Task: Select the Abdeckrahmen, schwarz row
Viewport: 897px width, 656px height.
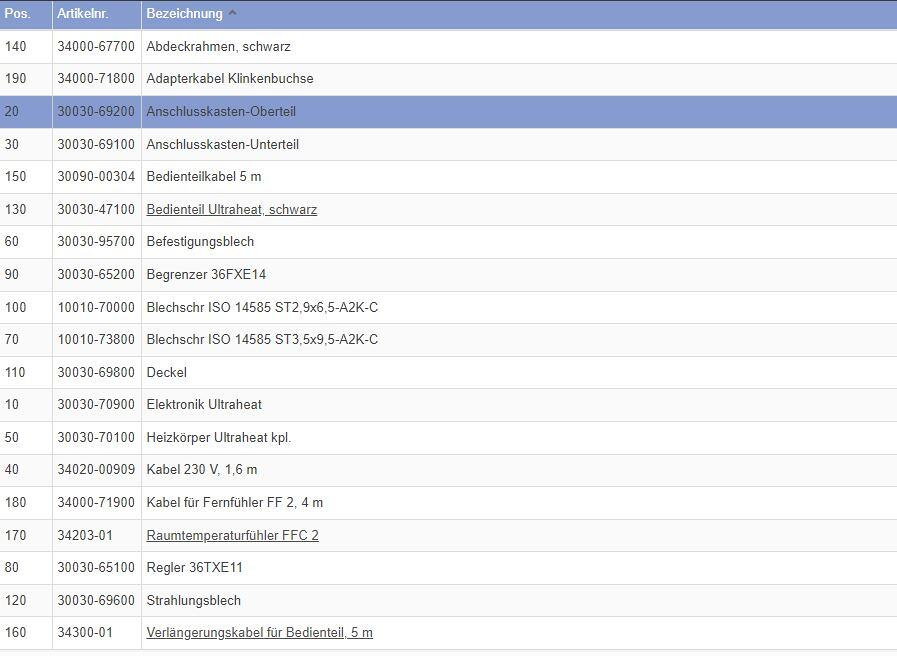Action: click(218, 47)
